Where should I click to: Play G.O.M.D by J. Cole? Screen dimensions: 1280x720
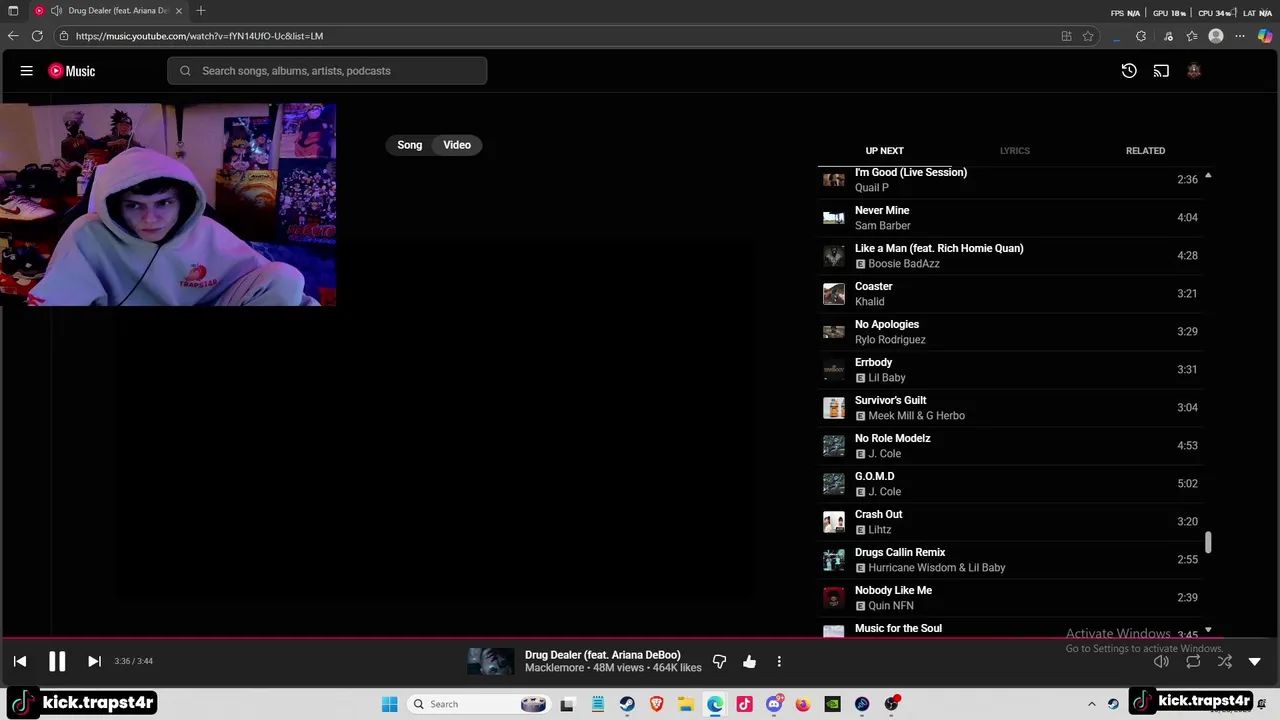click(1012, 484)
